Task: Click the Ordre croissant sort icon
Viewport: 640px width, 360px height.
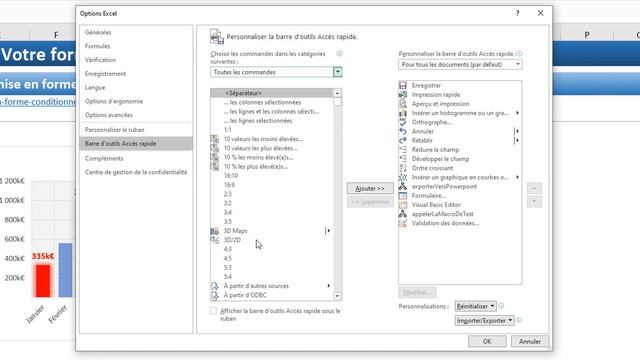Action: tap(403, 168)
